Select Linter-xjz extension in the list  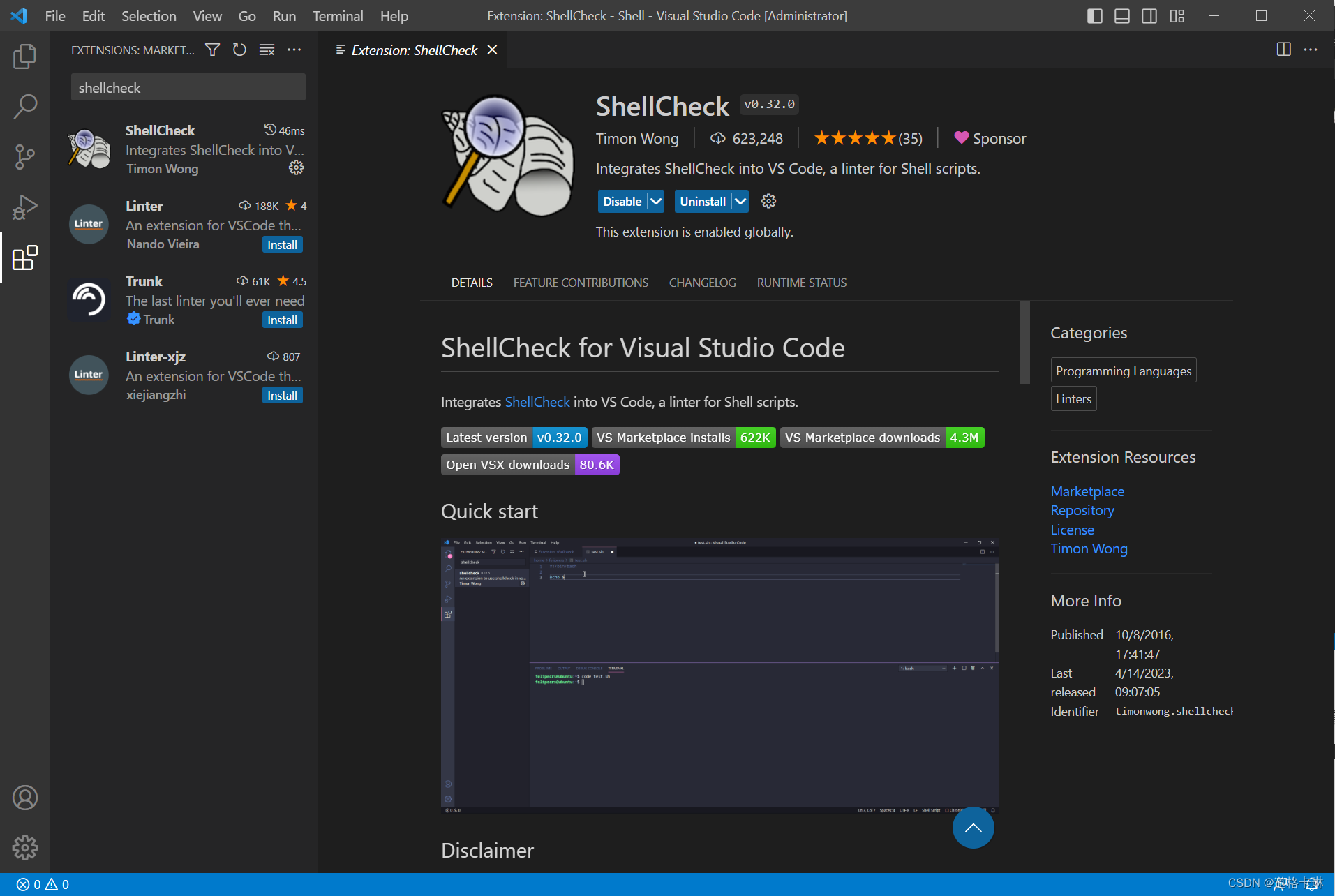[x=185, y=375]
